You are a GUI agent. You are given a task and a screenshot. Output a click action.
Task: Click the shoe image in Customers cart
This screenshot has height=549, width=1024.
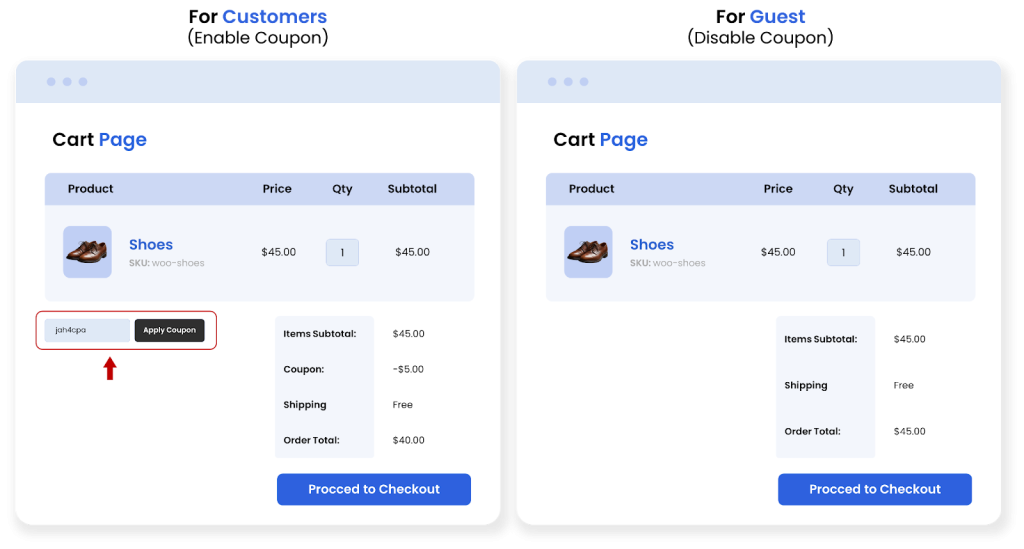pos(87,252)
